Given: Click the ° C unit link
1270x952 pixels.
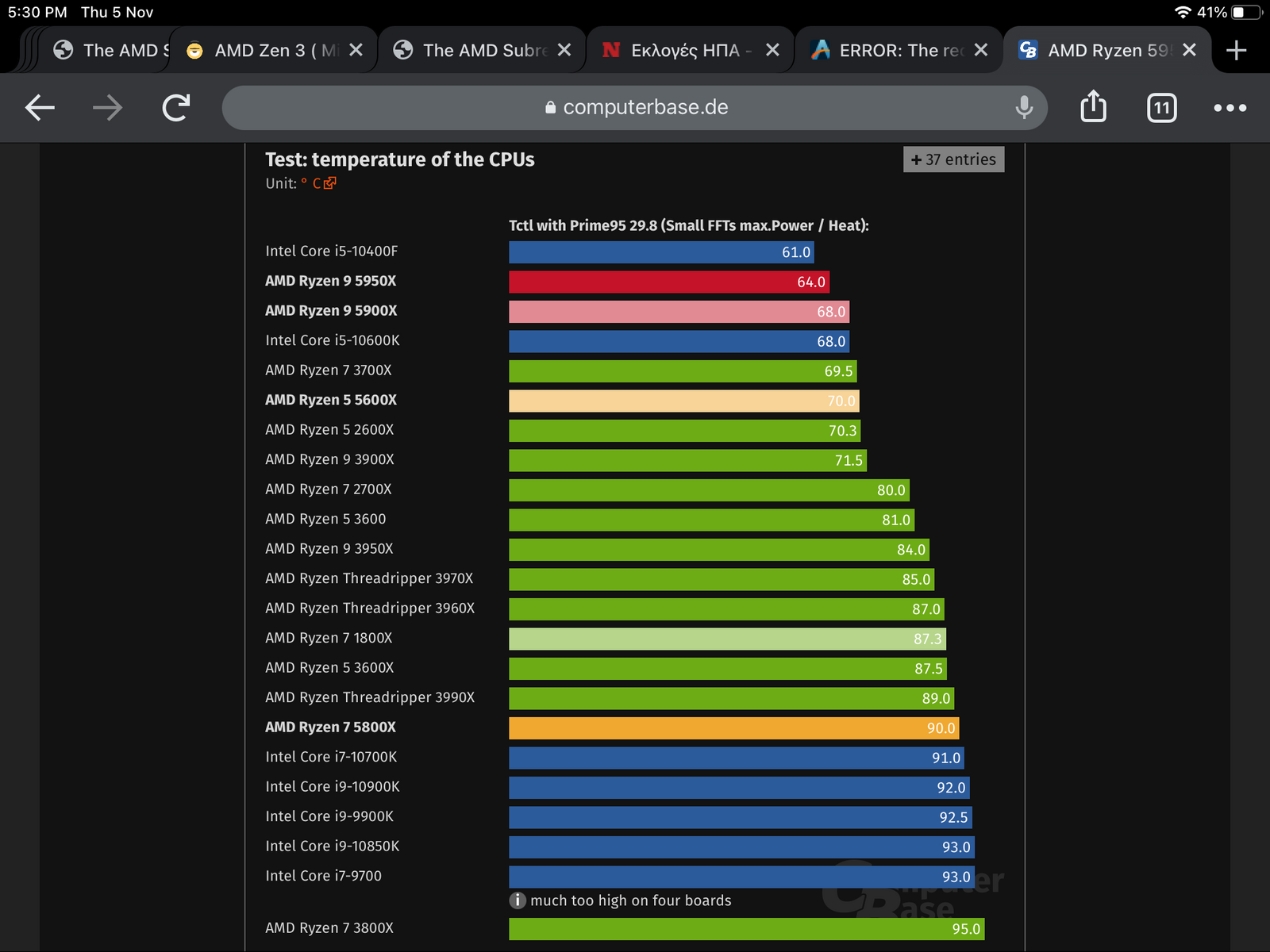Looking at the screenshot, I should (319, 183).
